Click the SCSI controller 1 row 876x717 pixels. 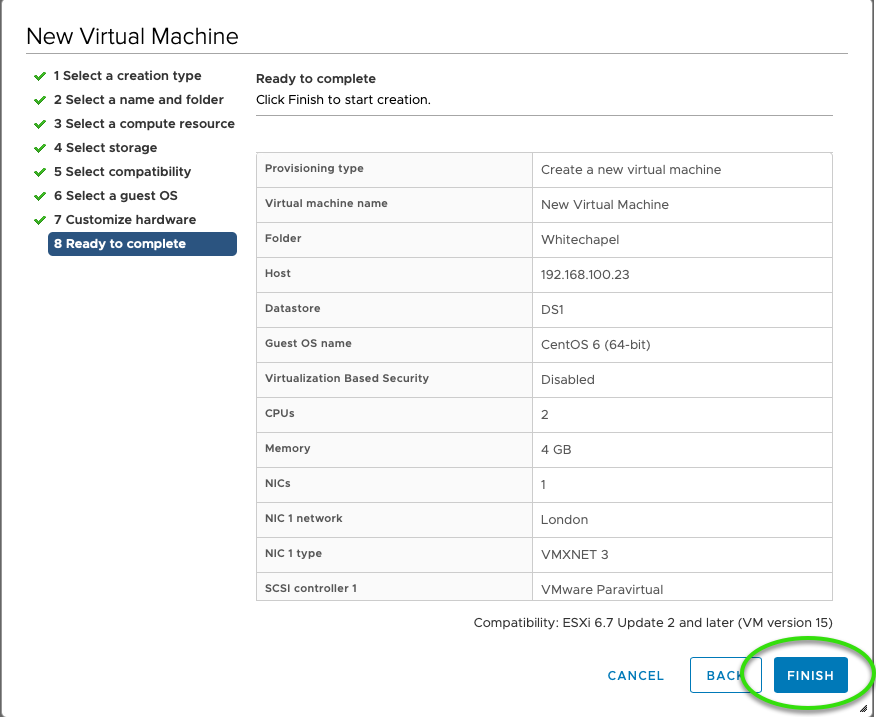pyautogui.click(x=544, y=587)
